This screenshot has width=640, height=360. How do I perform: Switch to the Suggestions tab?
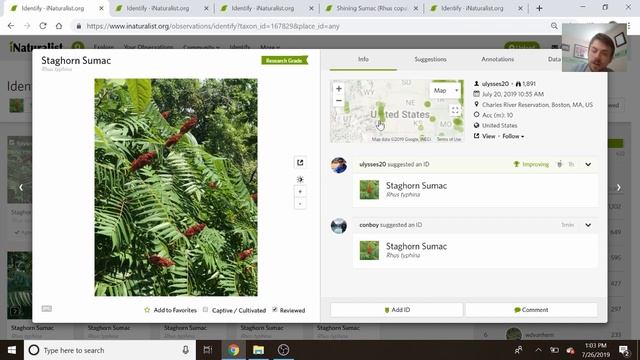[430, 60]
